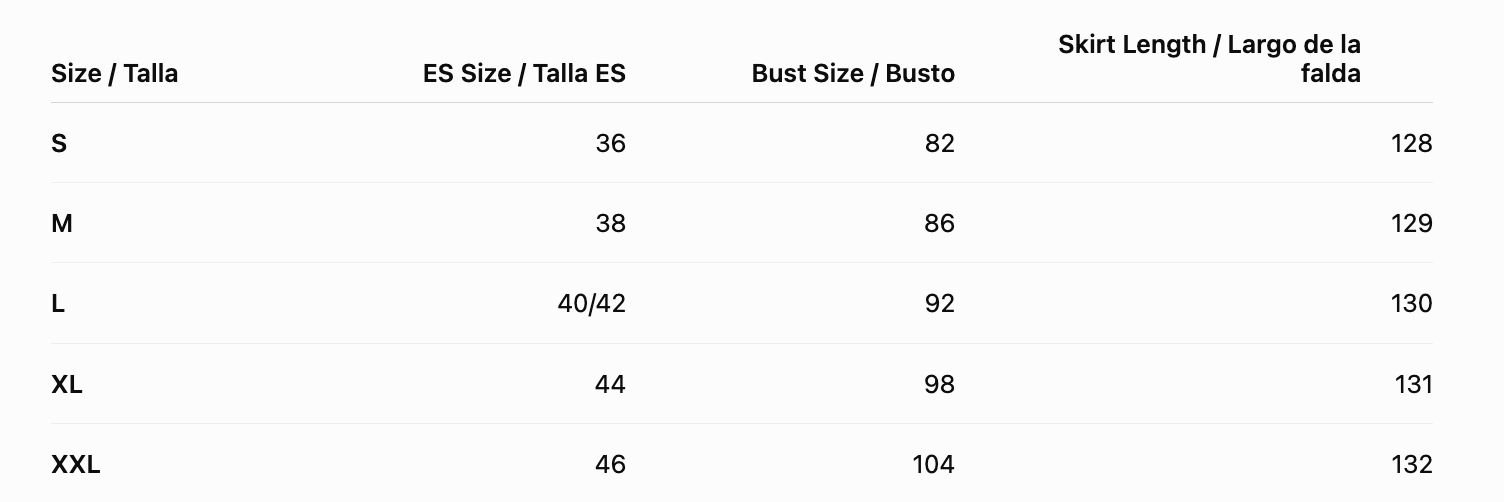Select the XL size row label
This screenshot has width=1504, height=502.
(x=66, y=384)
